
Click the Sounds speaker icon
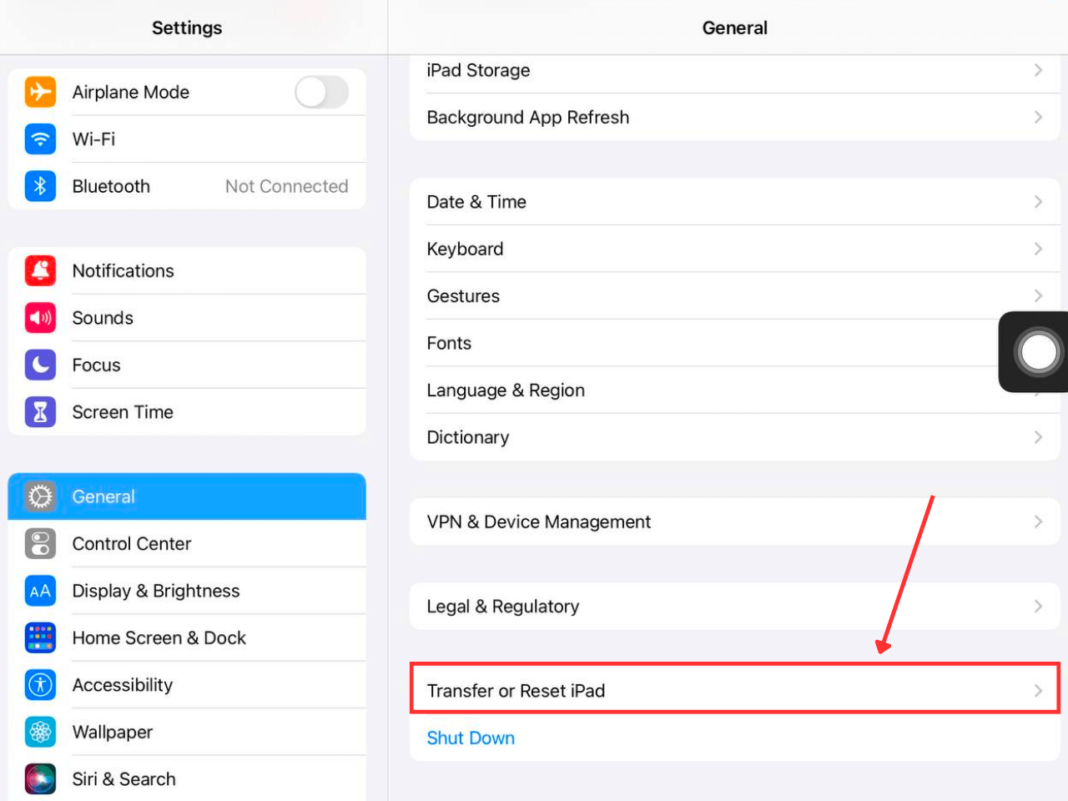tap(40, 317)
